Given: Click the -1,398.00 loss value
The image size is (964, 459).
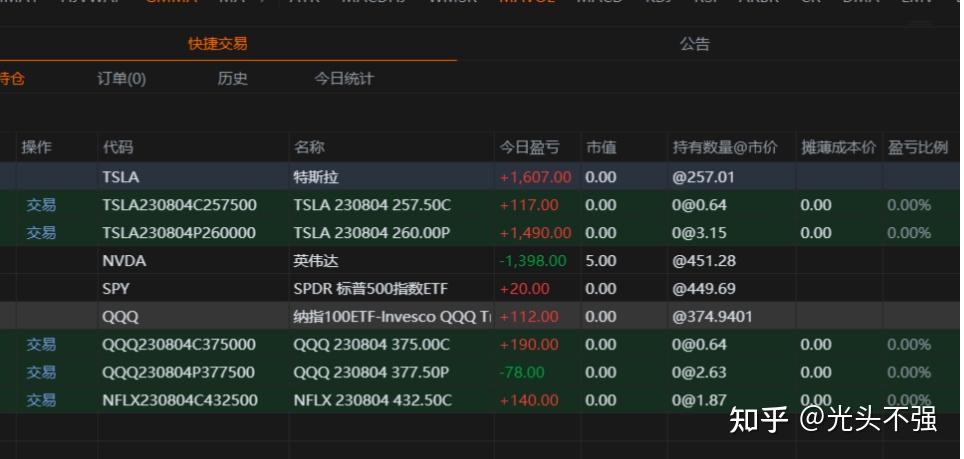Looking at the screenshot, I should pos(533,261).
